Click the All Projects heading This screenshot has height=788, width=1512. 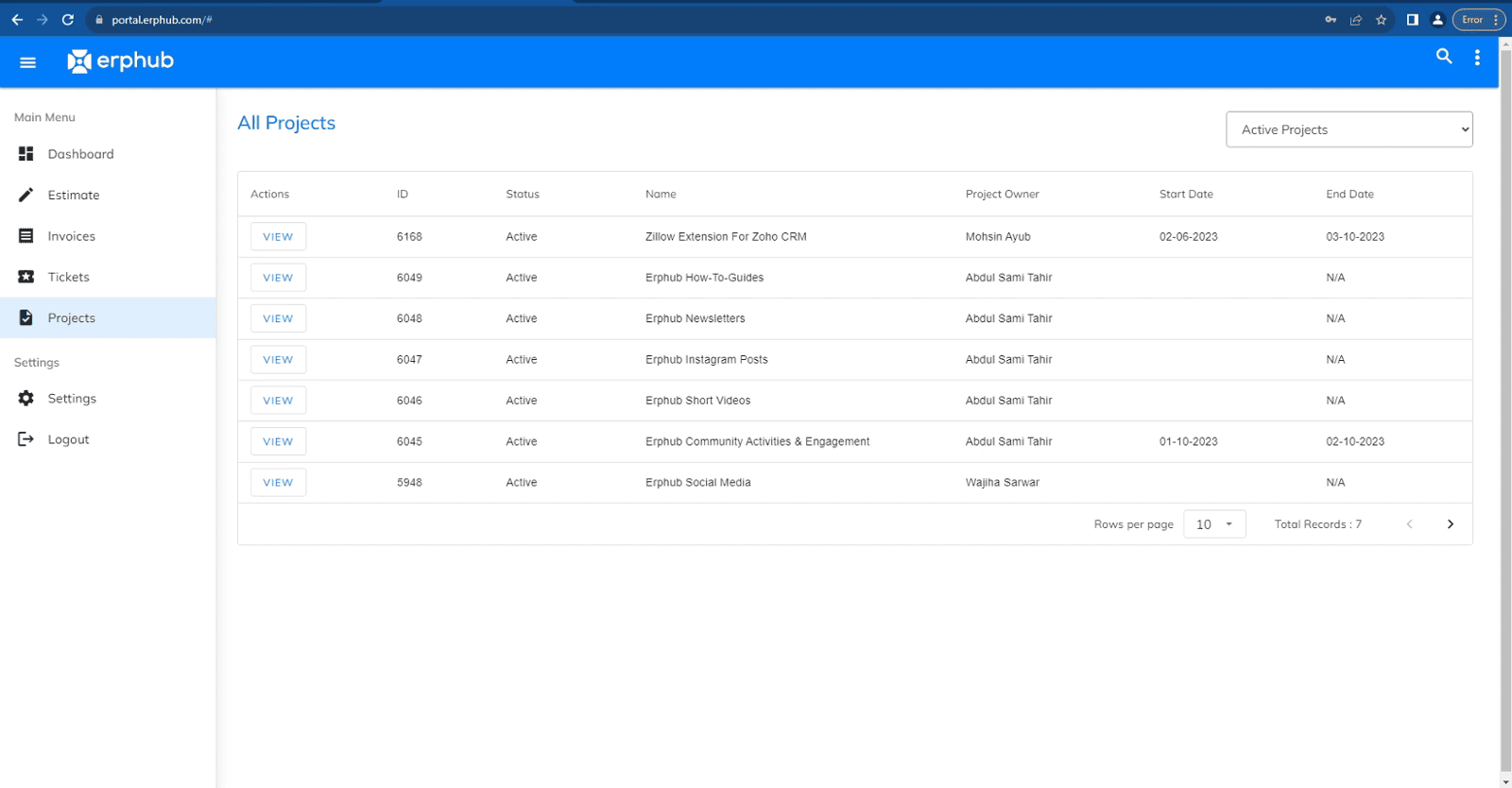[286, 123]
